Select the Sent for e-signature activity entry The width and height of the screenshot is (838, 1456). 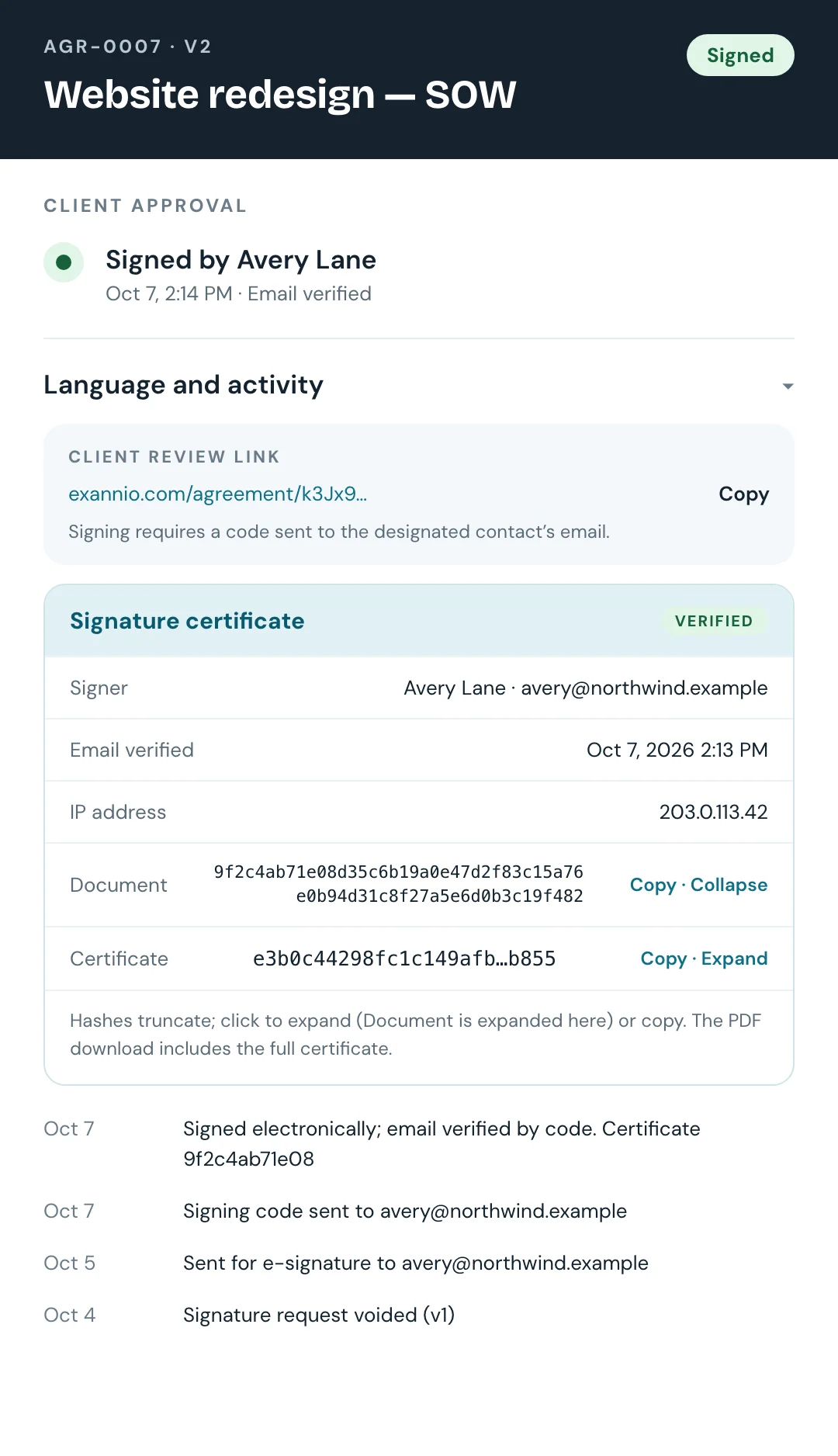416,1264
